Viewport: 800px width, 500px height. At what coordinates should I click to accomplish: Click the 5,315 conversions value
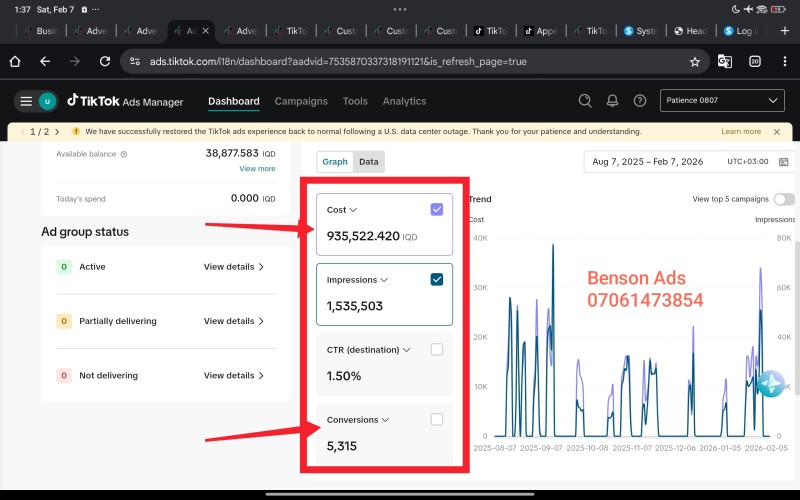341,446
